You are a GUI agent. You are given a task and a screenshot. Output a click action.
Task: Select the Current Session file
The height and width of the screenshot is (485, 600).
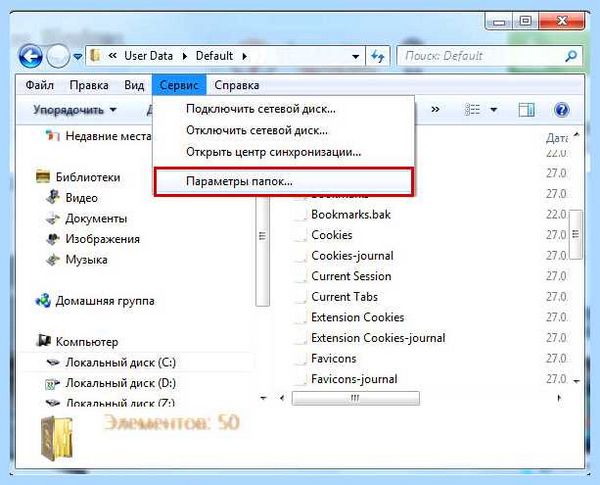(x=351, y=276)
